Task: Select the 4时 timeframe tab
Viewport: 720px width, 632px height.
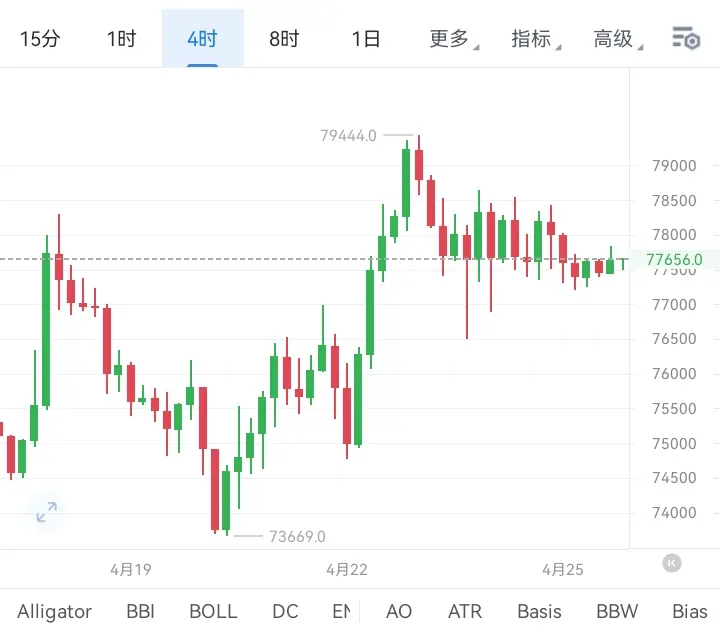Action: [x=202, y=39]
